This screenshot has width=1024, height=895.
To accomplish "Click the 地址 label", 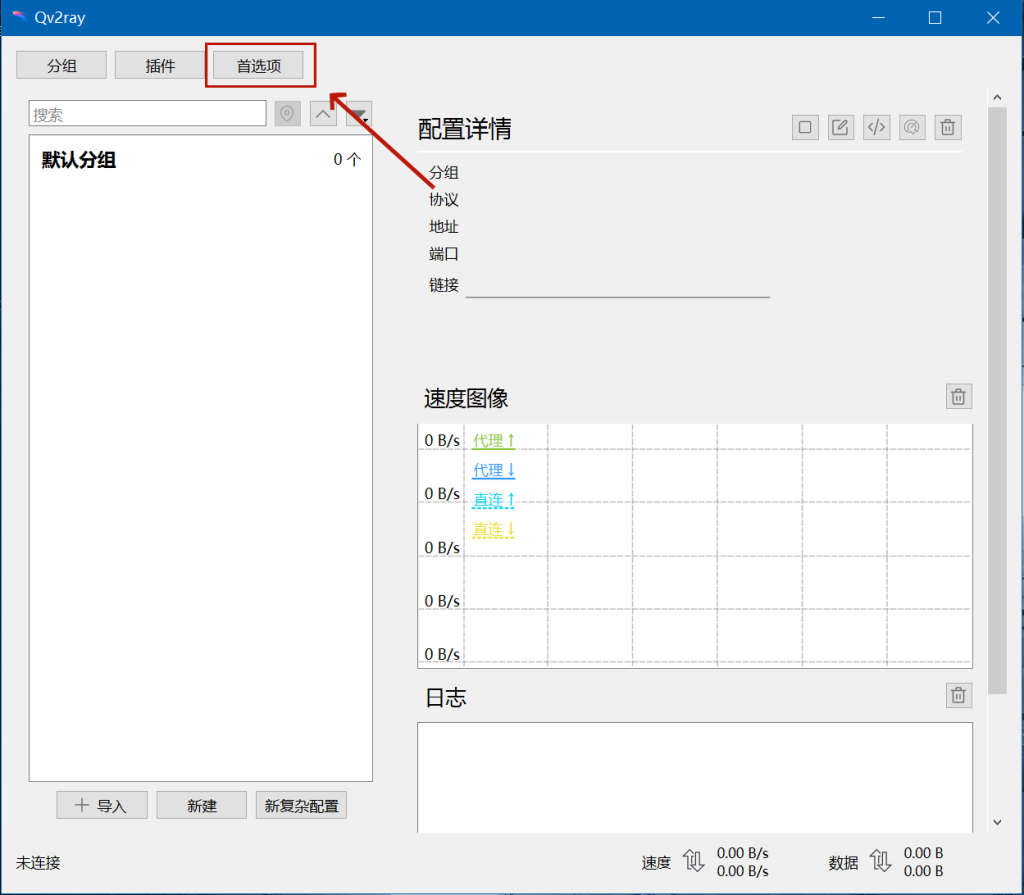I will pyautogui.click(x=444, y=227).
